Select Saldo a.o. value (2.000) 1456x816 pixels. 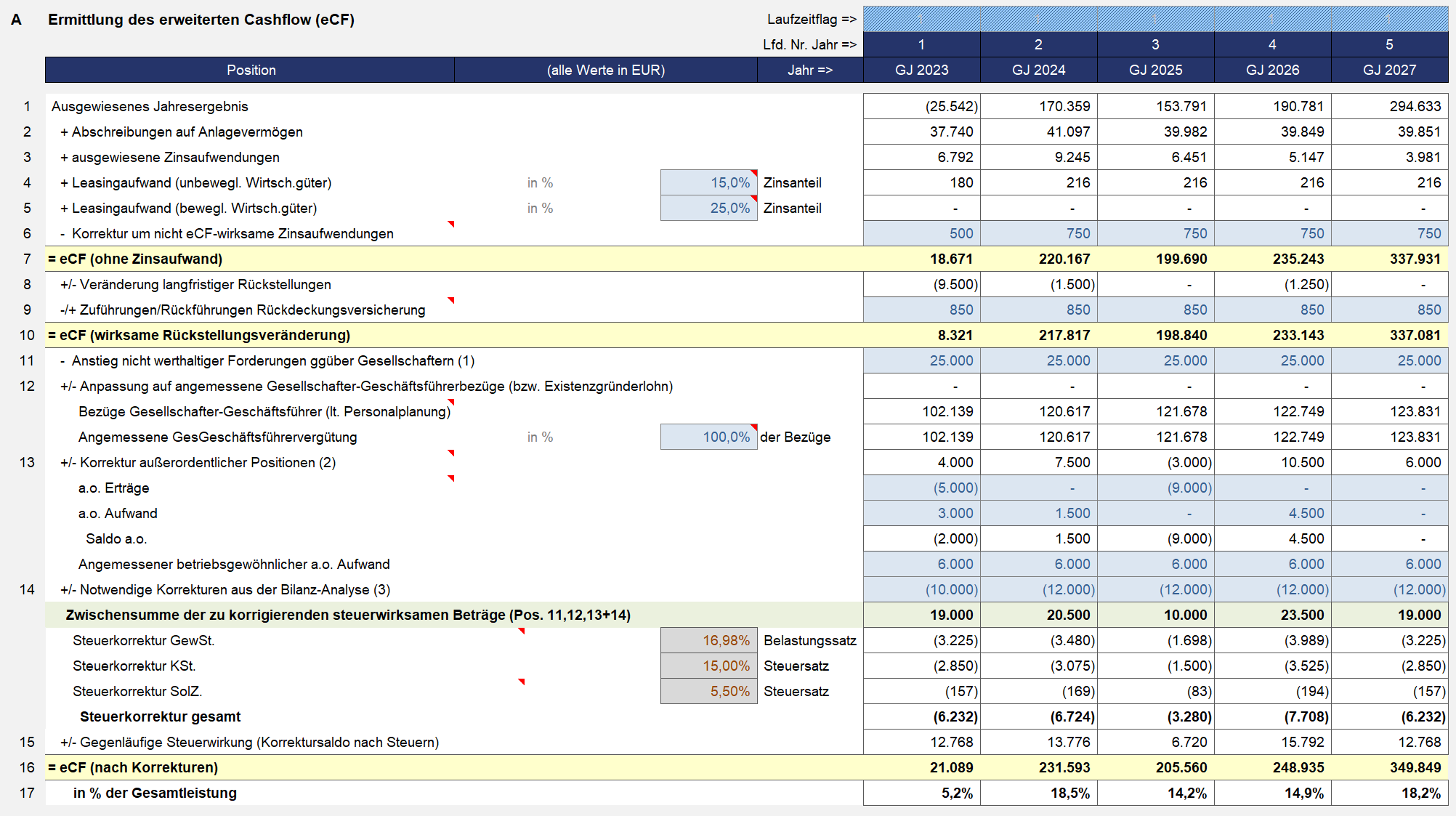coord(921,538)
